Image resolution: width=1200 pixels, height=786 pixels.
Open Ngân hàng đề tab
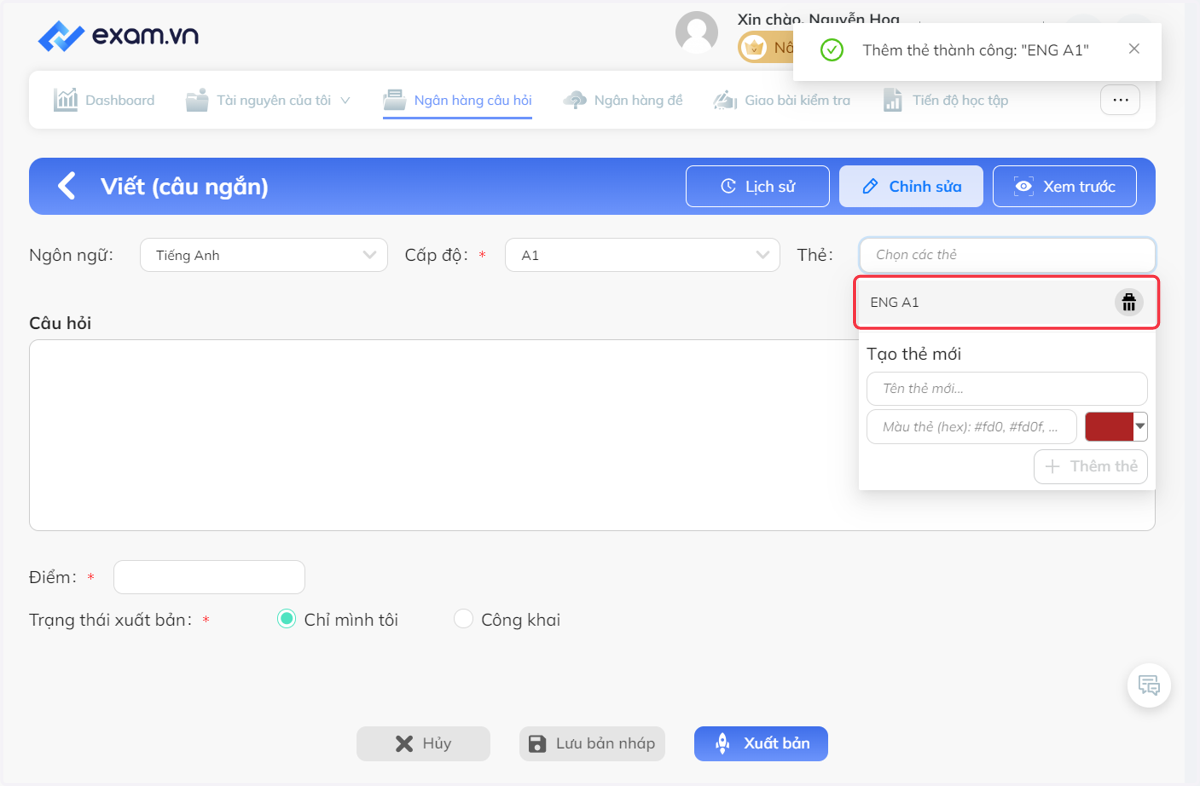623,100
